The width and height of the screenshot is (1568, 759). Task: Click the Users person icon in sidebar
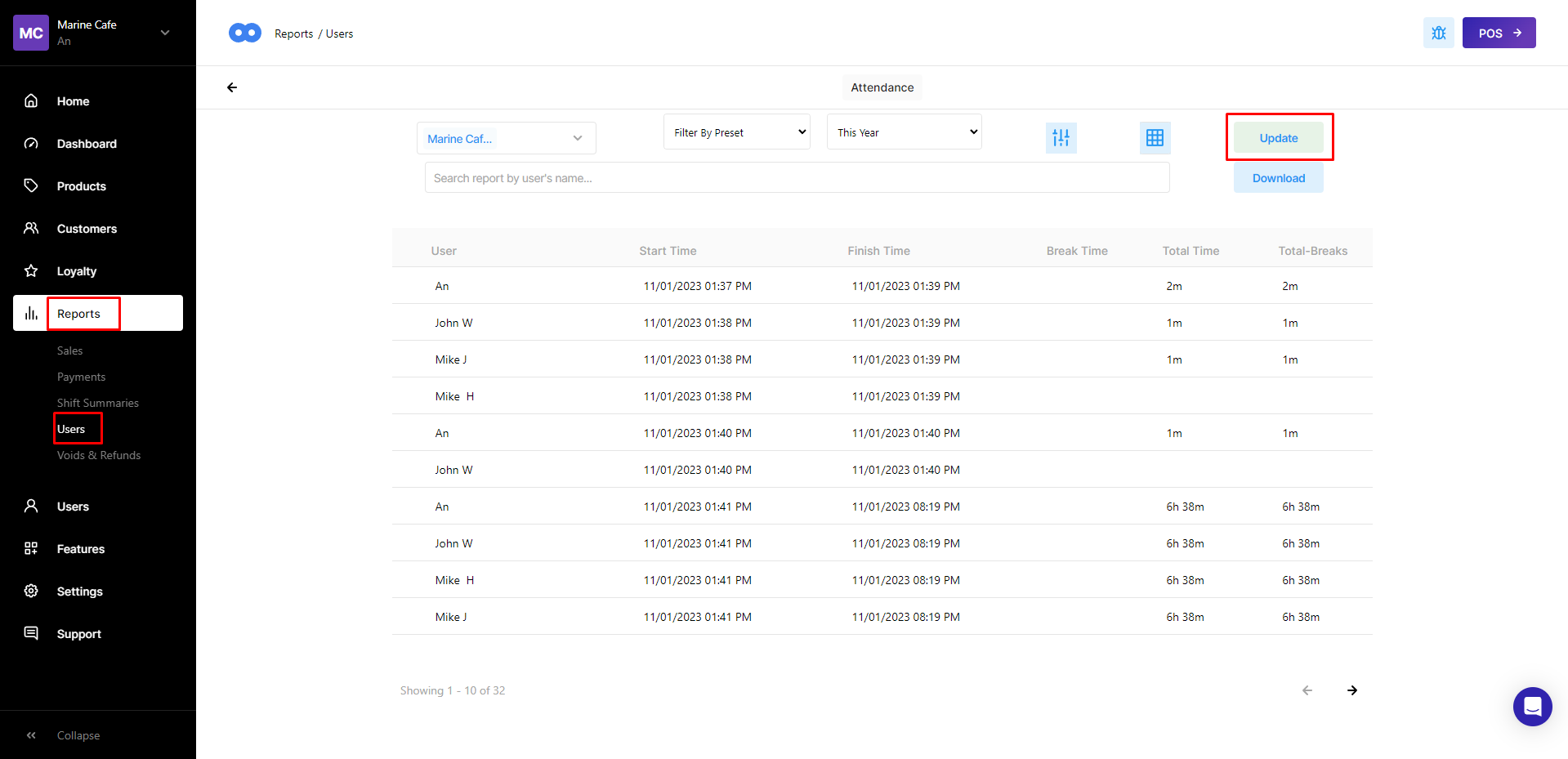click(31, 506)
